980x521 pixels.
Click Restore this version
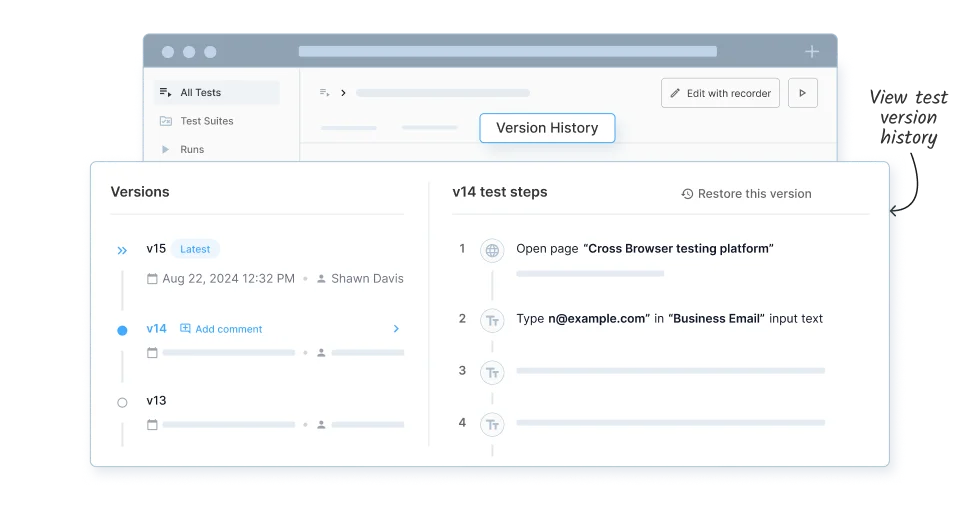[746, 194]
